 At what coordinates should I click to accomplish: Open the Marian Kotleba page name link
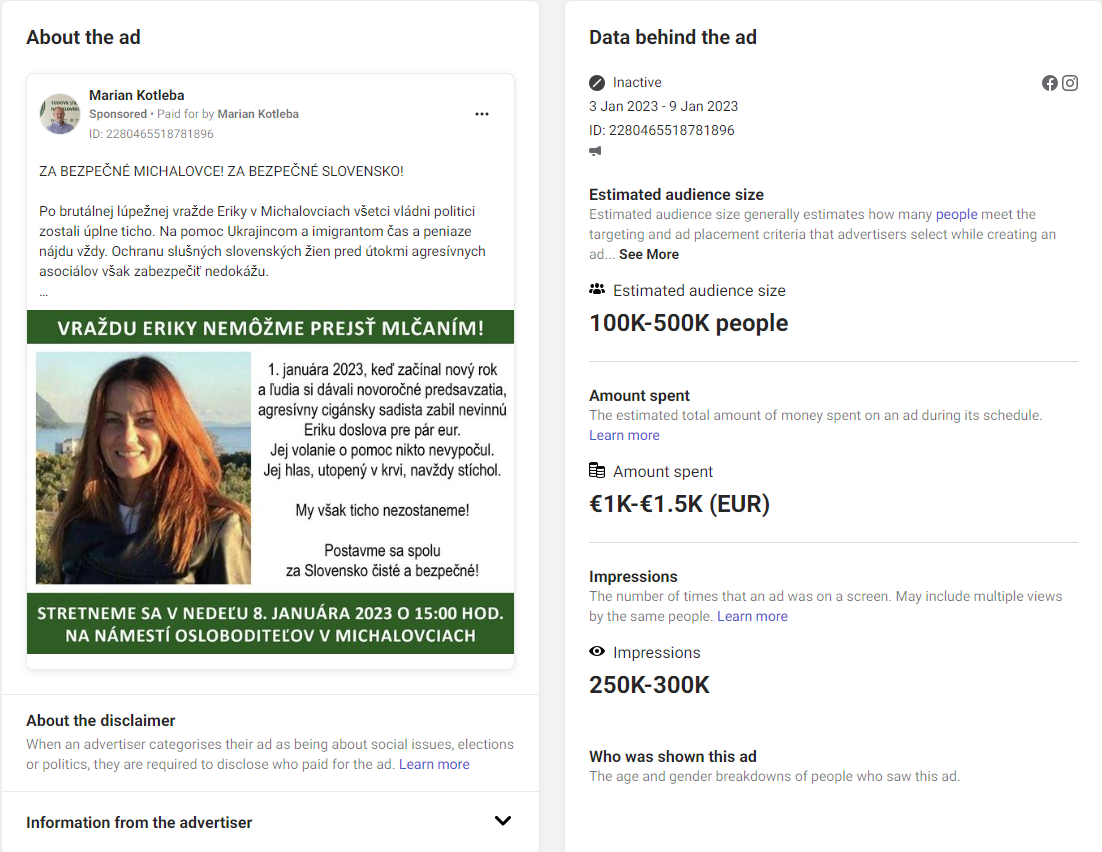(137, 95)
